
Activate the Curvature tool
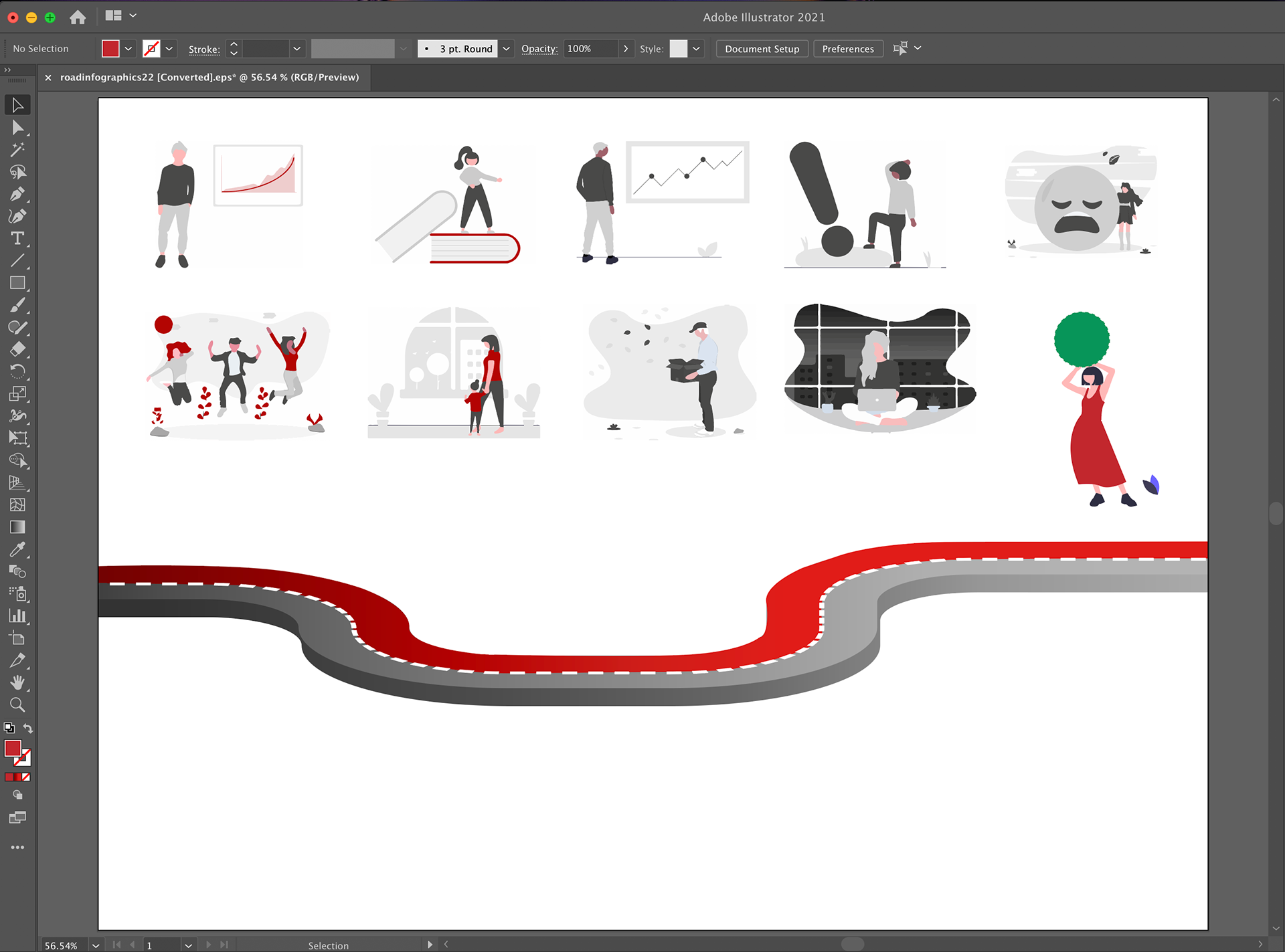(18, 216)
